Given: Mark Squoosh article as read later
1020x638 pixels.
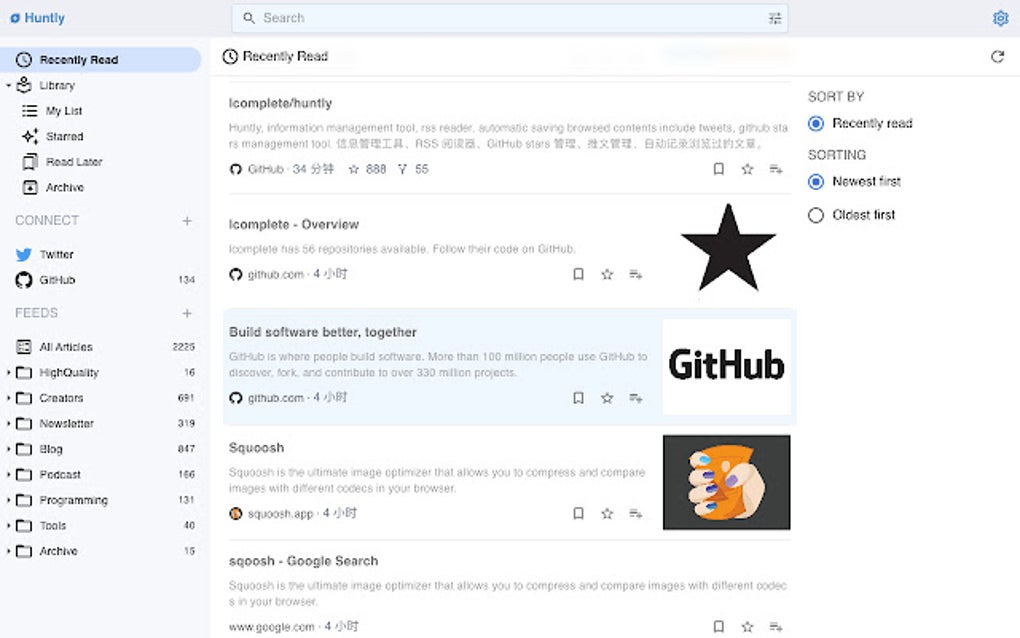Looking at the screenshot, I should pyautogui.click(x=578, y=514).
